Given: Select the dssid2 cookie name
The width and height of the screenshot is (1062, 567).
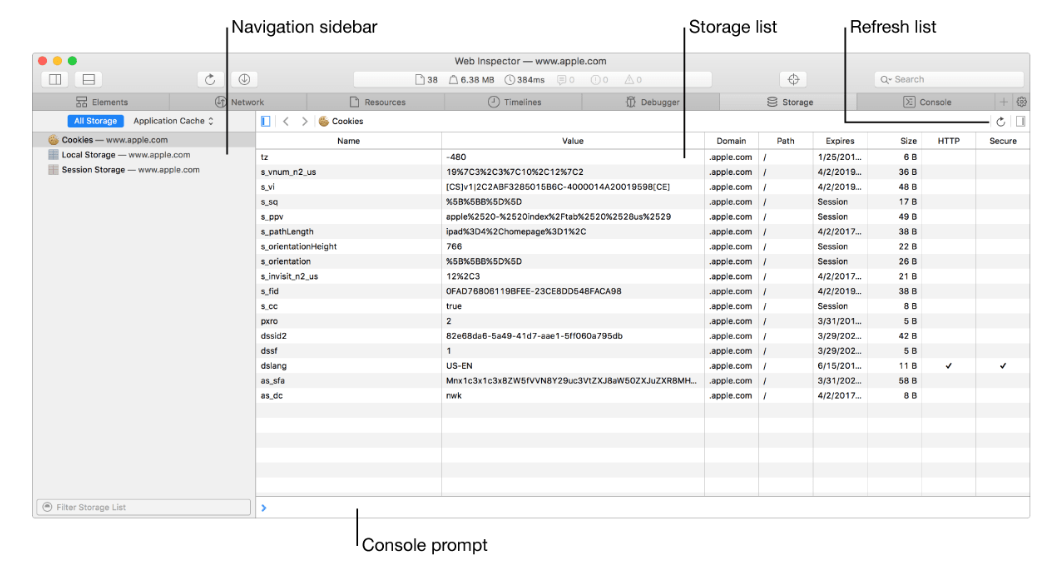Looking at the screenshot, I should [x=273, y=336].
